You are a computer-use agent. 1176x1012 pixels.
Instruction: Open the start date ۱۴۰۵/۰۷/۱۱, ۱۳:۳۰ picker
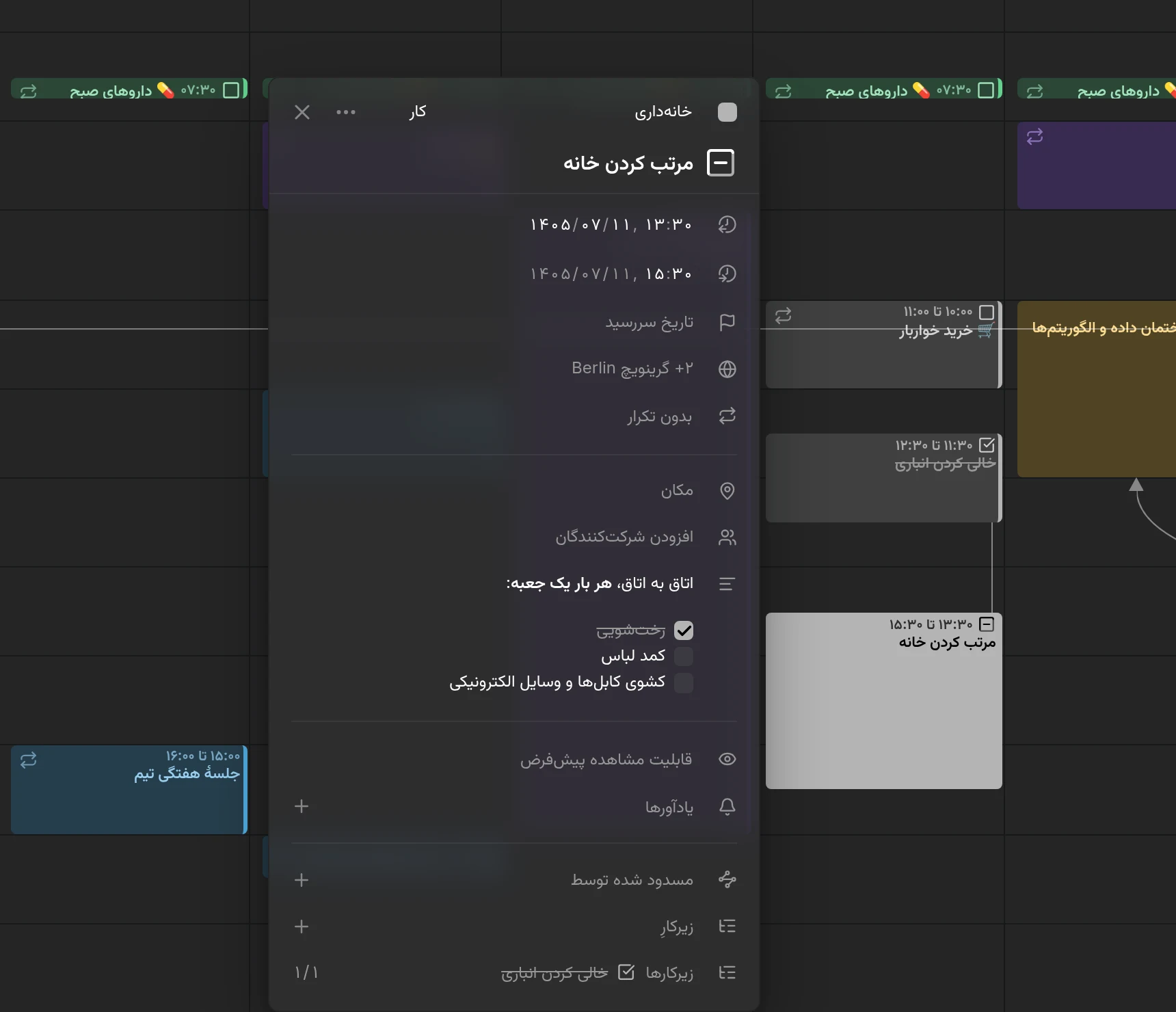click(611, 225)
